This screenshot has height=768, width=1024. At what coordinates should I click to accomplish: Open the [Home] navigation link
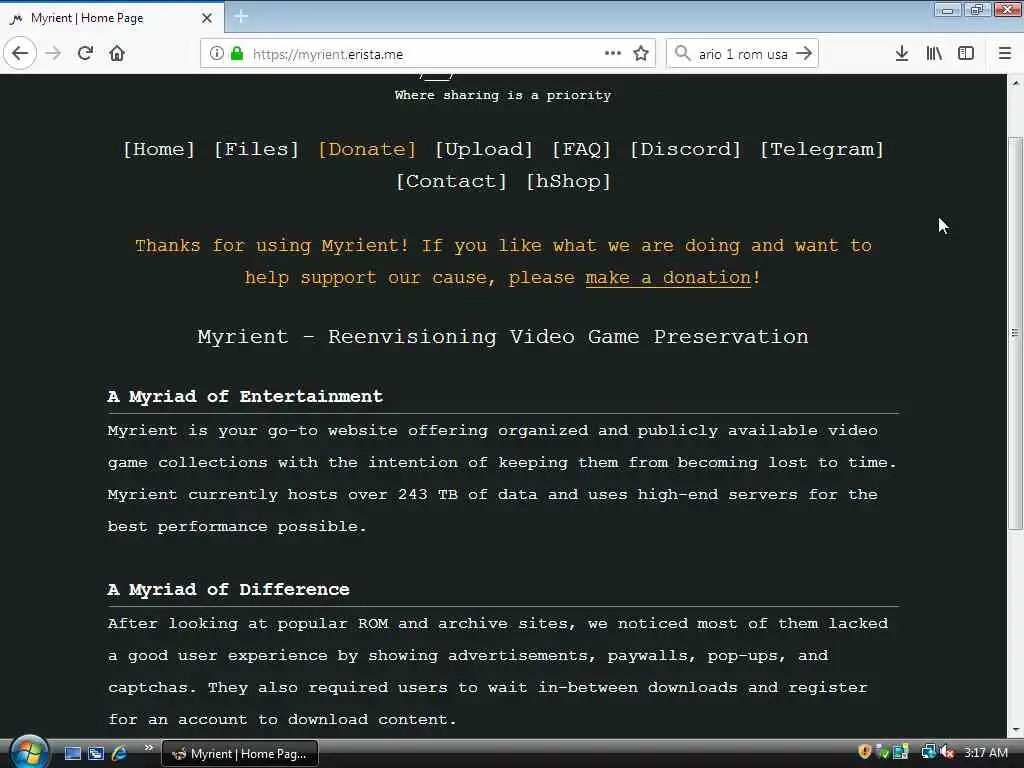[x=159, y=150]
